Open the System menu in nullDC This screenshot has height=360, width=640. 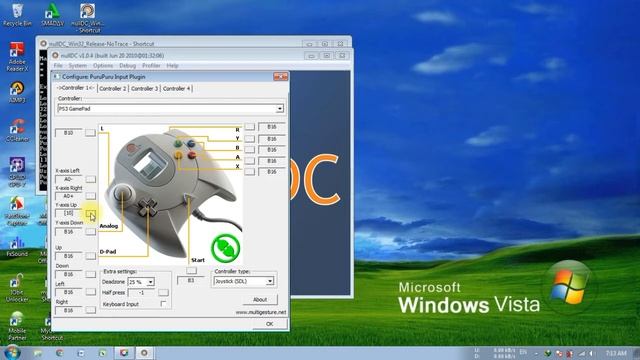tap(78, 66)
